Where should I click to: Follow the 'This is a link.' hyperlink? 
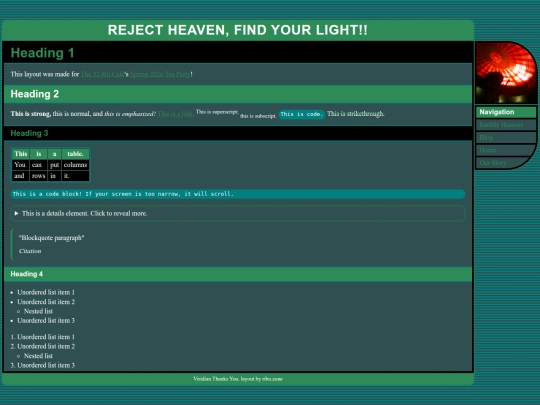click(x=176, y=114)
